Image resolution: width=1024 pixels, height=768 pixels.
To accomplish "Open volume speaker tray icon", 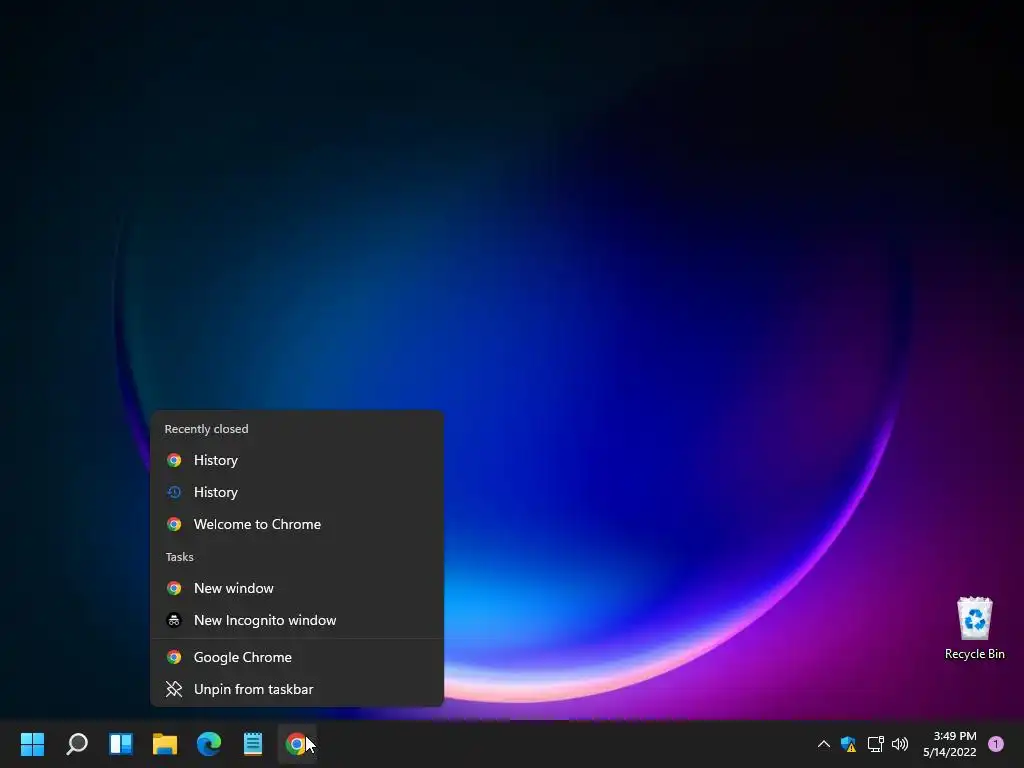I will point(900,744).
